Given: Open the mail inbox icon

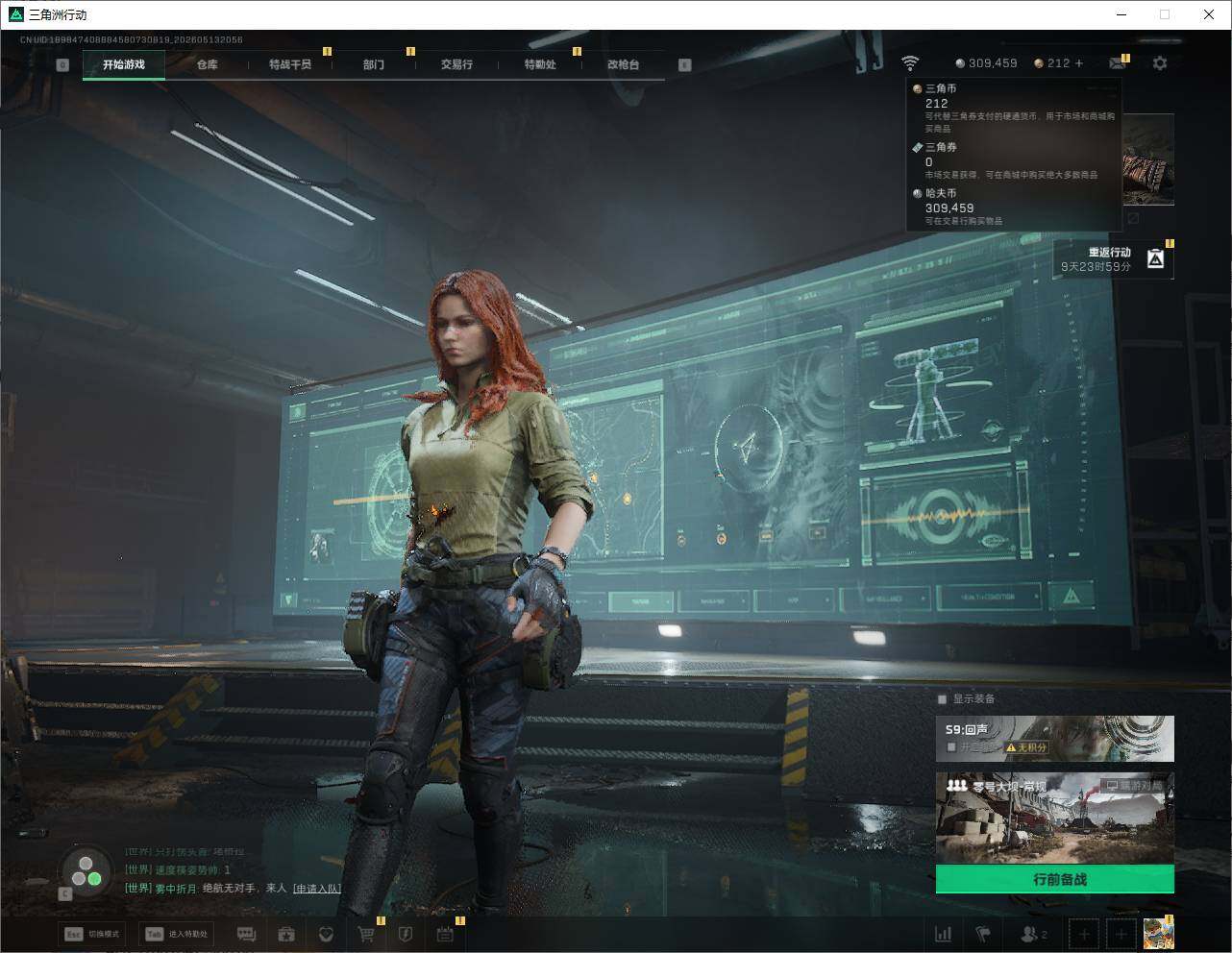Looking at the screenshot, I should click(x=1117, y=63).
